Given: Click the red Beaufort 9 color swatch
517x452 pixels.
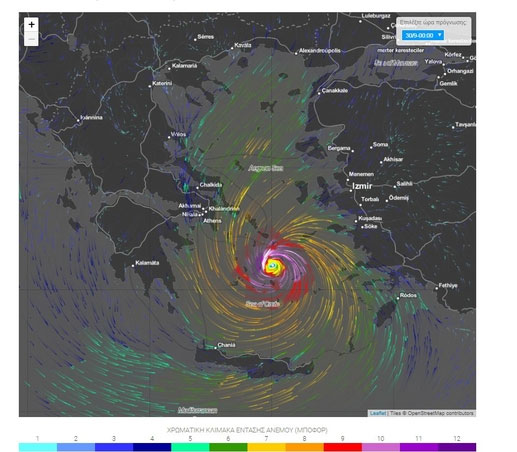Looking at the screenshot, I should (343, 447).
